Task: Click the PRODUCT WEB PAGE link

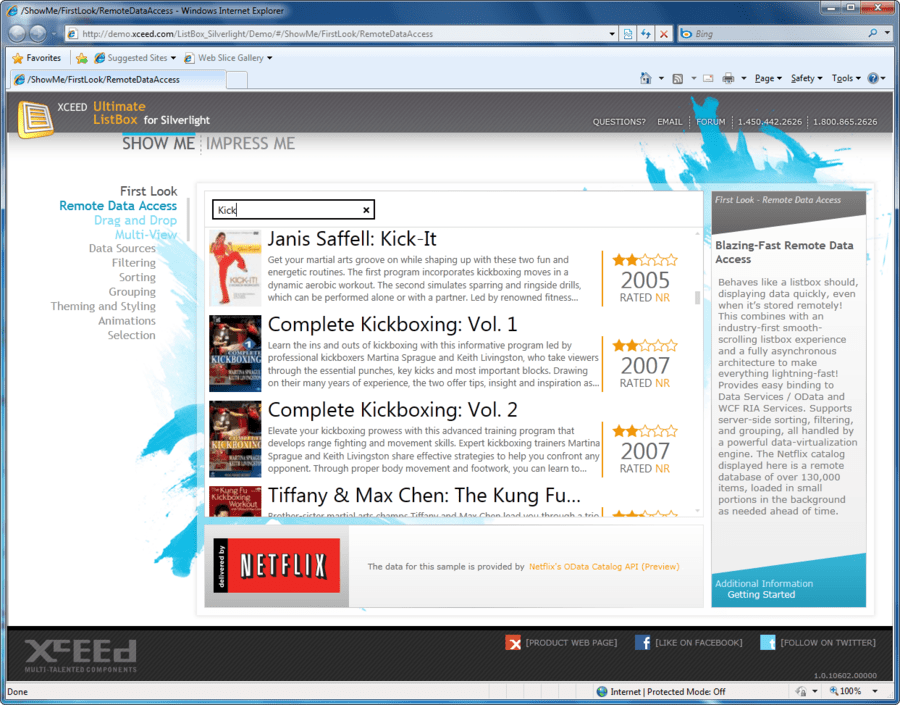Action: (571, 642)
